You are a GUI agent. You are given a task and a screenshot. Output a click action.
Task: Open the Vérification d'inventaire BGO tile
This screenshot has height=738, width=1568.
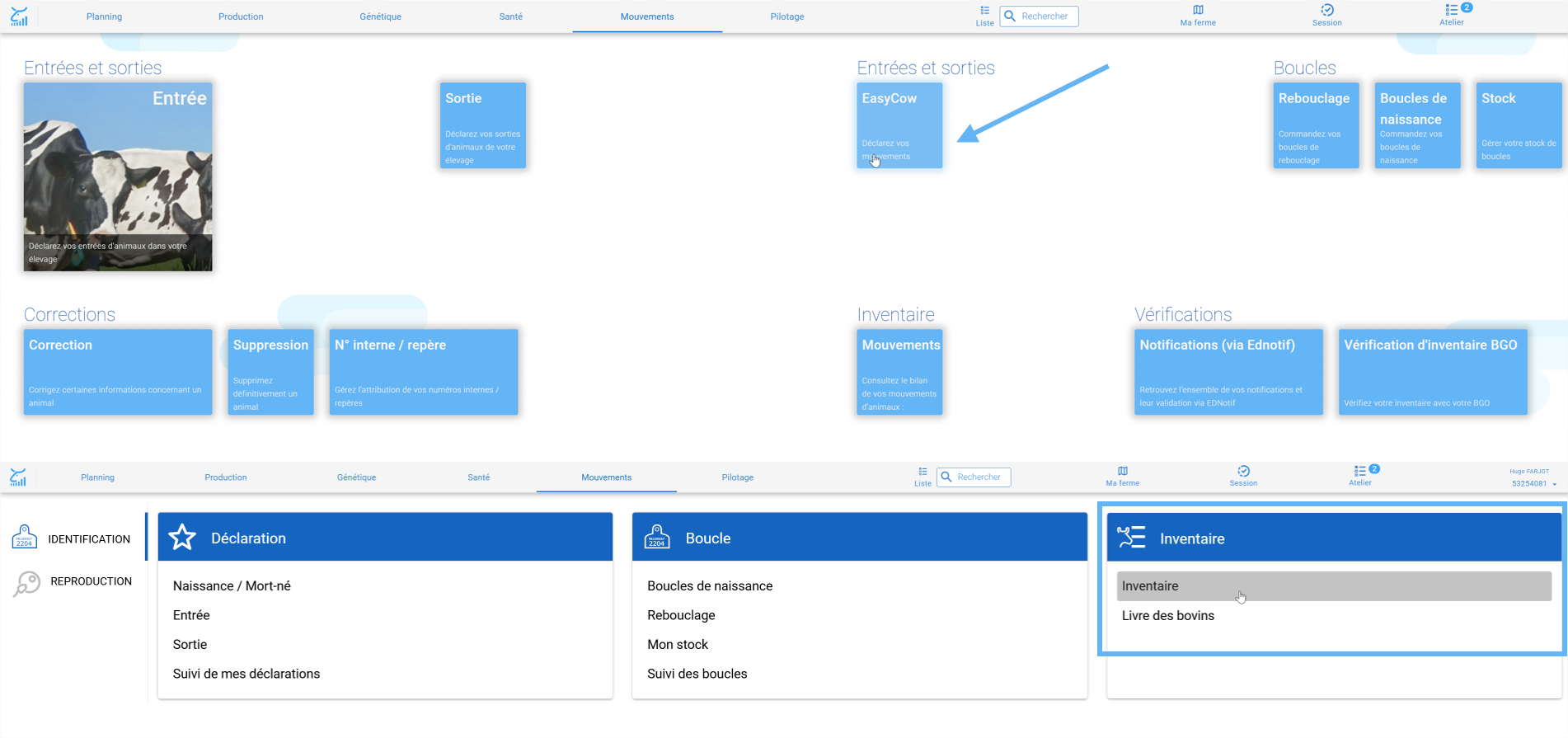[1433, 372]
